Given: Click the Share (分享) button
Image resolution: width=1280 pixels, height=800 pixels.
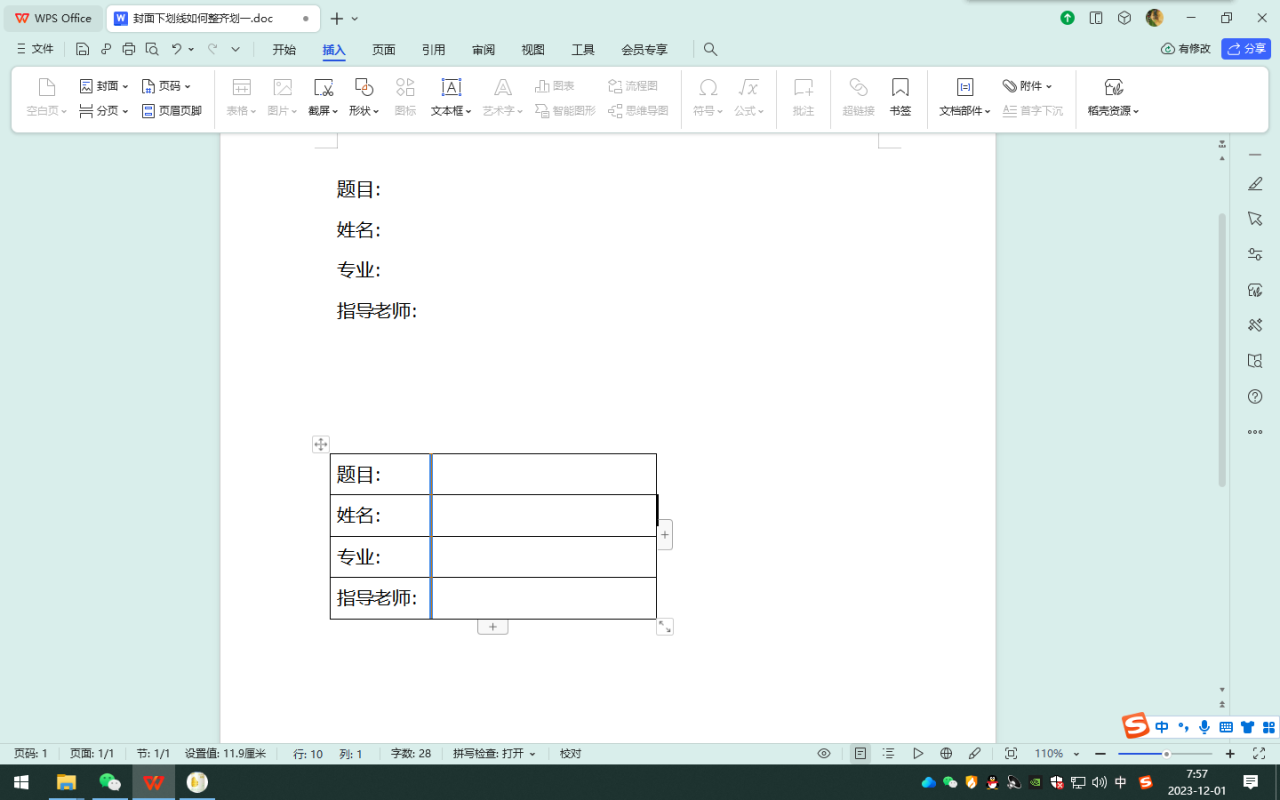Looking at the screenshot, I should 1246,48.
